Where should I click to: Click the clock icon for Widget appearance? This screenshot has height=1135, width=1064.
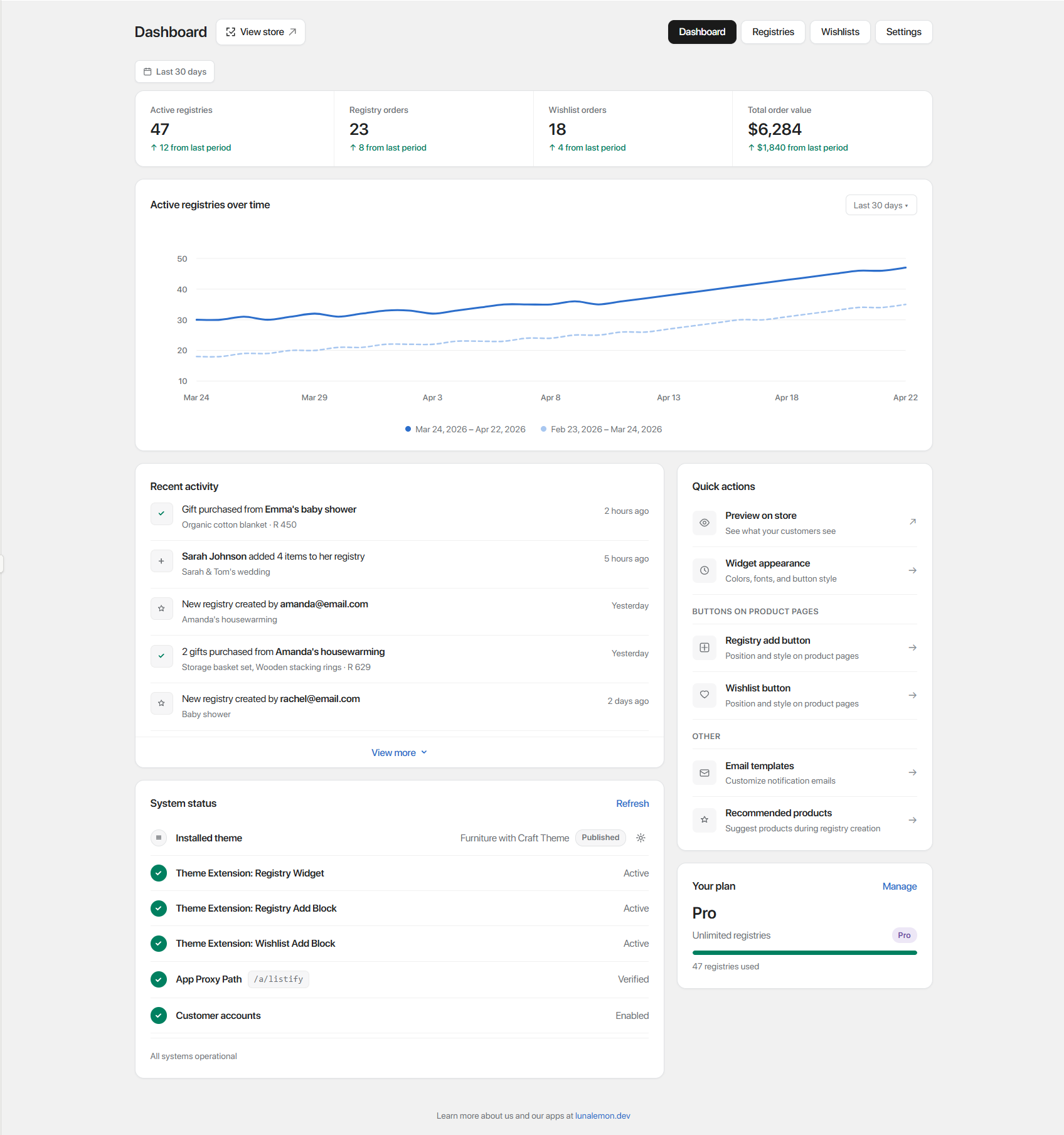[704, 570]
